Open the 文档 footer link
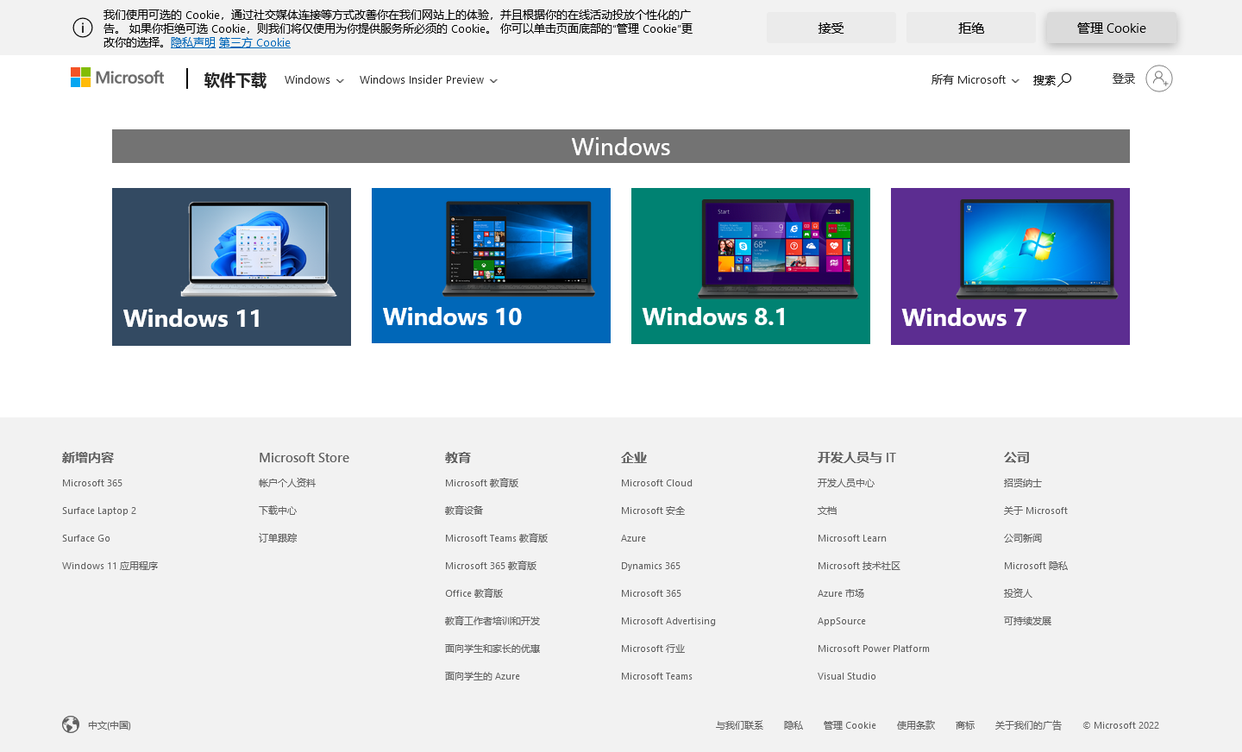Image resolution: width=1242 pixels, height=752 pixels. point(827,511)
